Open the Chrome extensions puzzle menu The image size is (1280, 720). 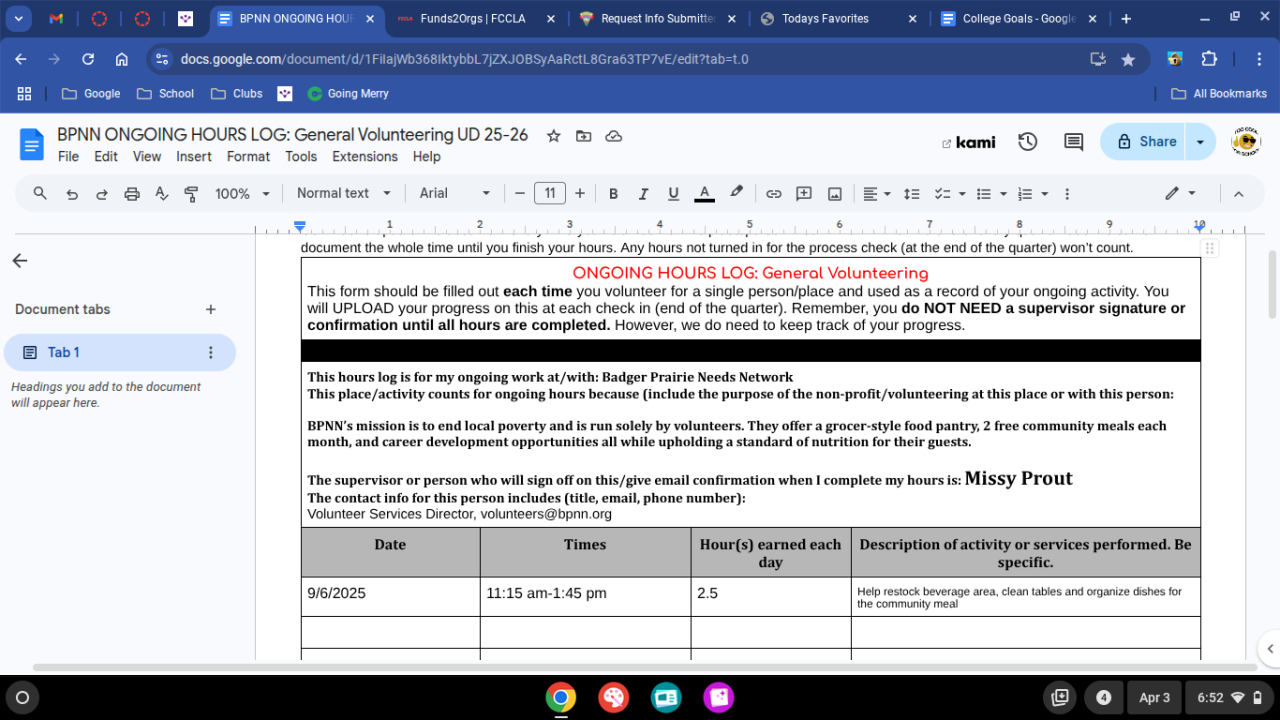(1209, 59)
